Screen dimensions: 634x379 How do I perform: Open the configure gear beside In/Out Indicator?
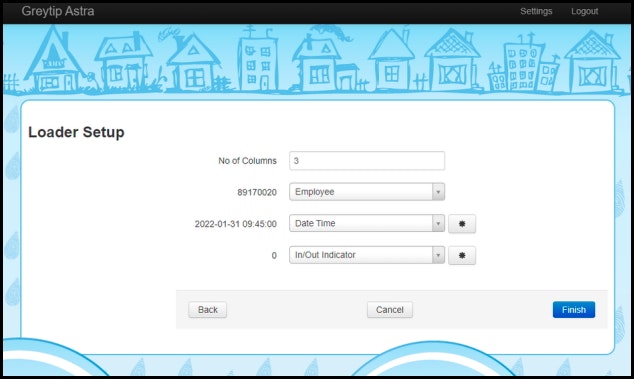click(x=462, y=255)
